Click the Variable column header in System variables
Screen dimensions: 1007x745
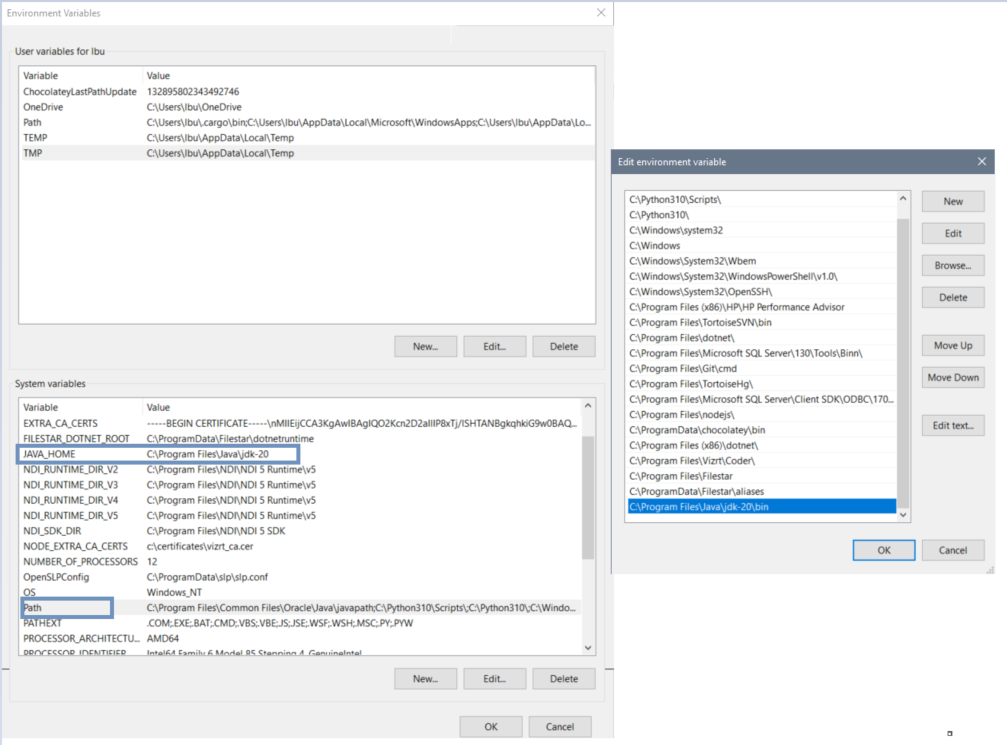[x=41, y=407]
